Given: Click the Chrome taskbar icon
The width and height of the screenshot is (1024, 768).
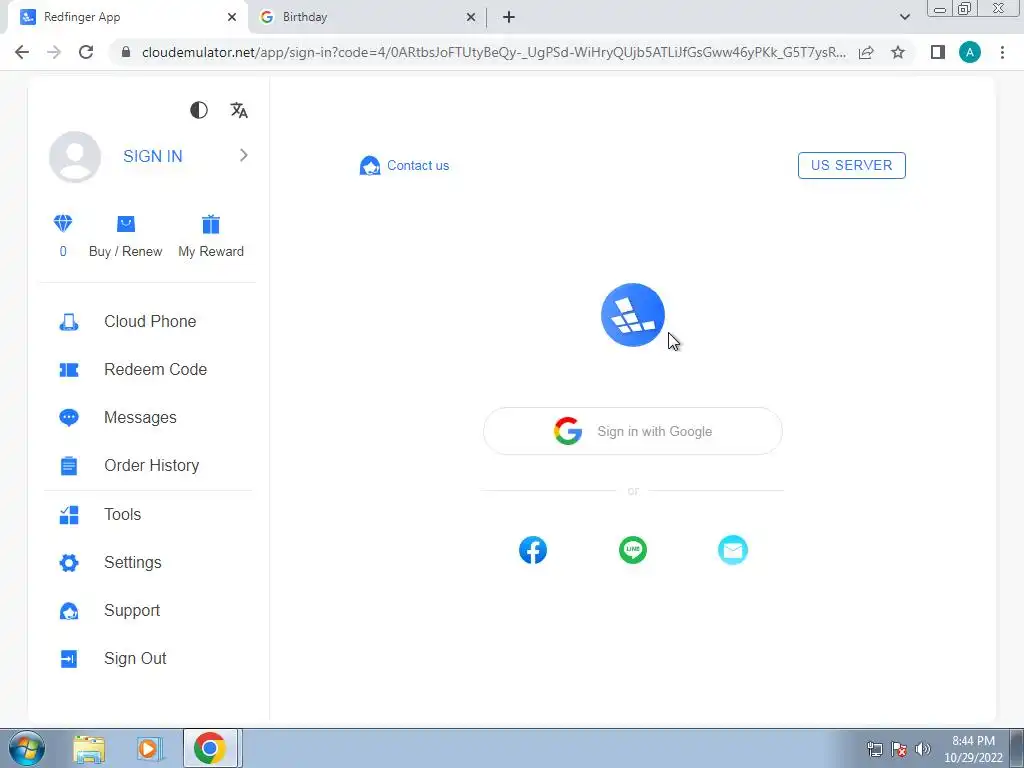Looking at the screenshot, I should (210, 748).
